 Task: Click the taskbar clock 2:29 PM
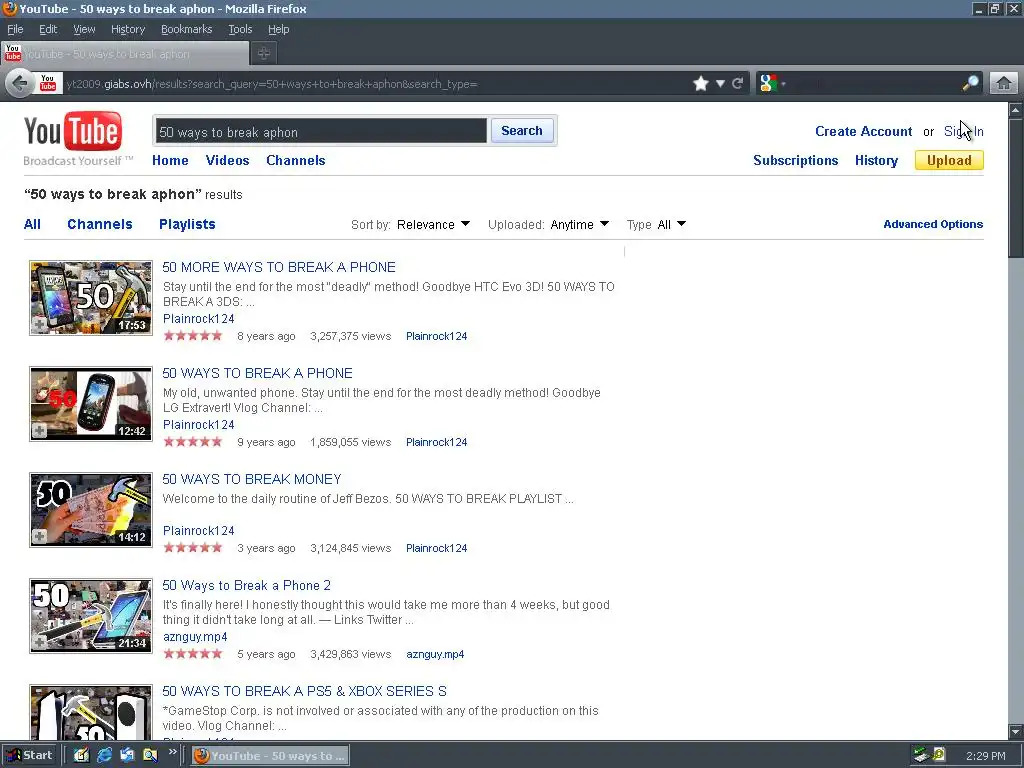click(x=985, y=756)
